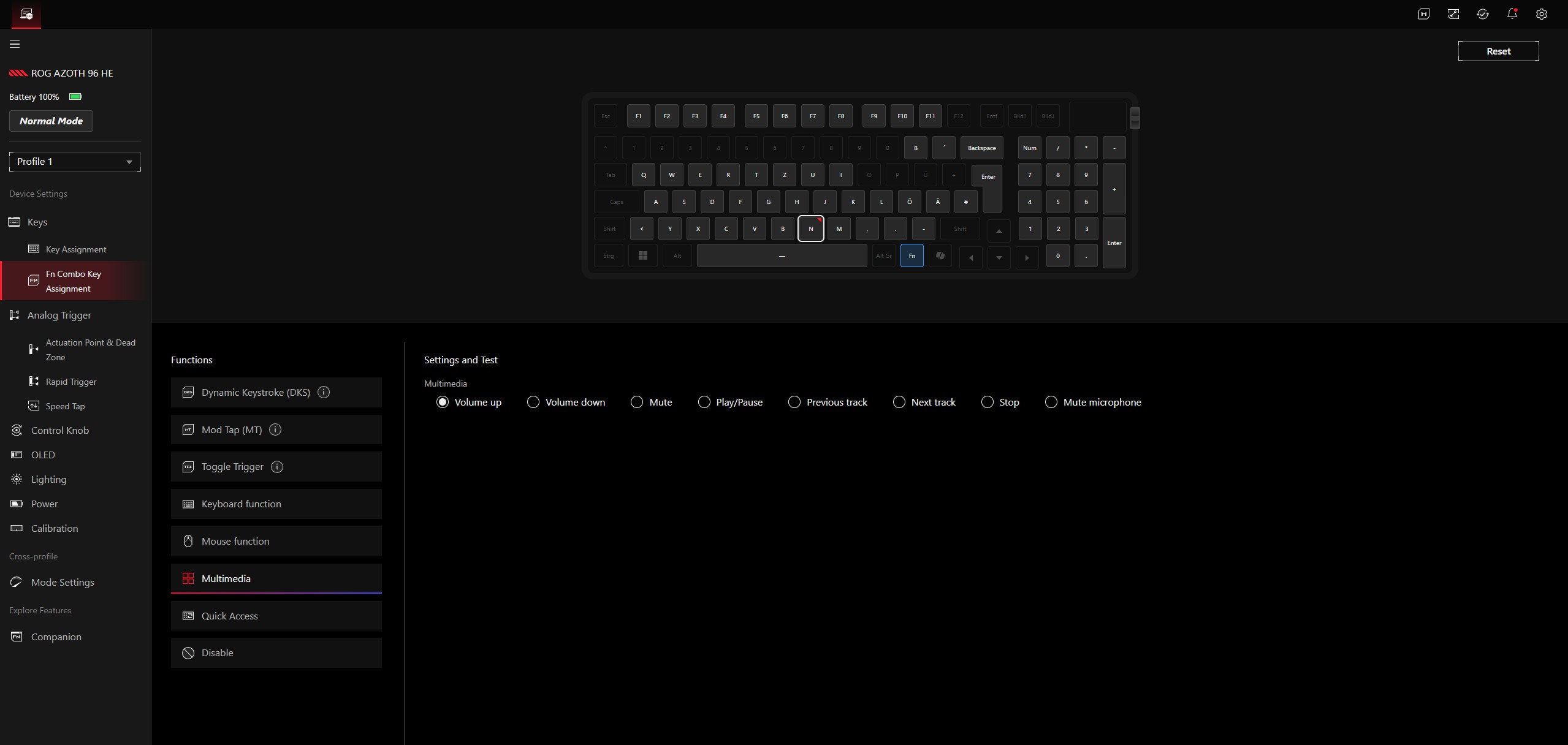The image size is (1568, 745).
Task: Select the F5 key on keyboard layout
Action: pos(756,116)
